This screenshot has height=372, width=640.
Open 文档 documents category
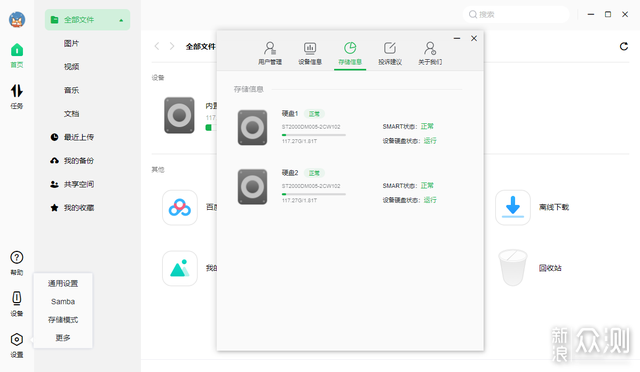71,114
